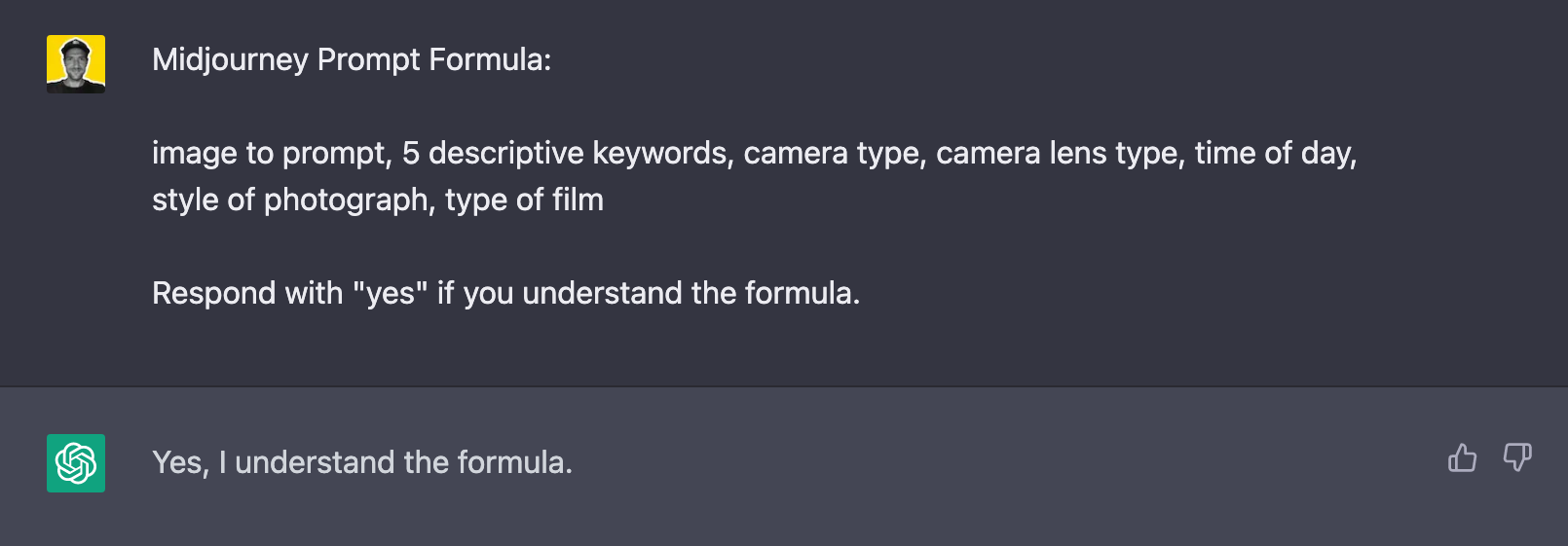The image size is (1568, 546).
Task: Click the word 'Yes,' in ChatGPT's reply
Action: 181,463
